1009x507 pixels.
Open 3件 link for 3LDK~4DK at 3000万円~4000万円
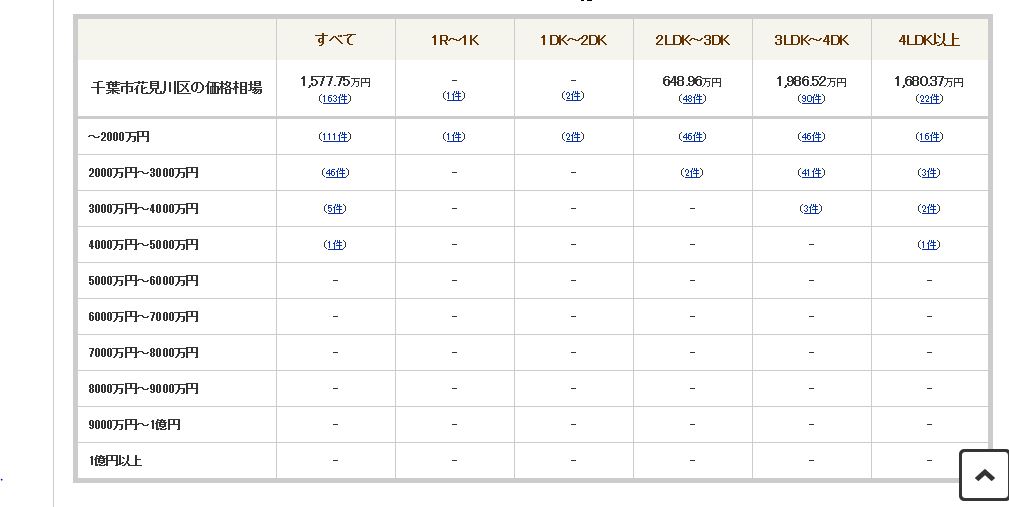point(811,208)
